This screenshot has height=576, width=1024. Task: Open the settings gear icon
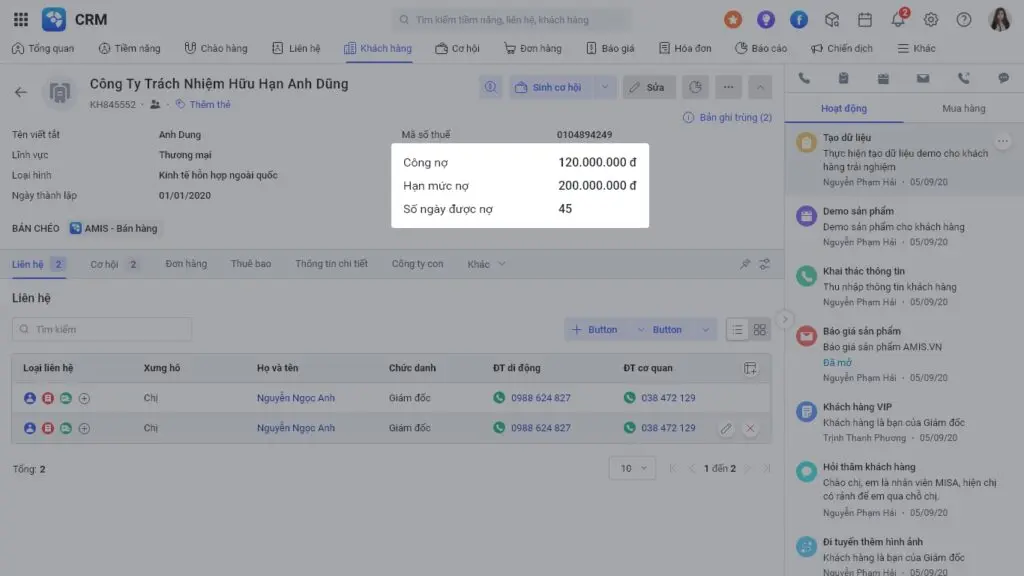point(931,19)
